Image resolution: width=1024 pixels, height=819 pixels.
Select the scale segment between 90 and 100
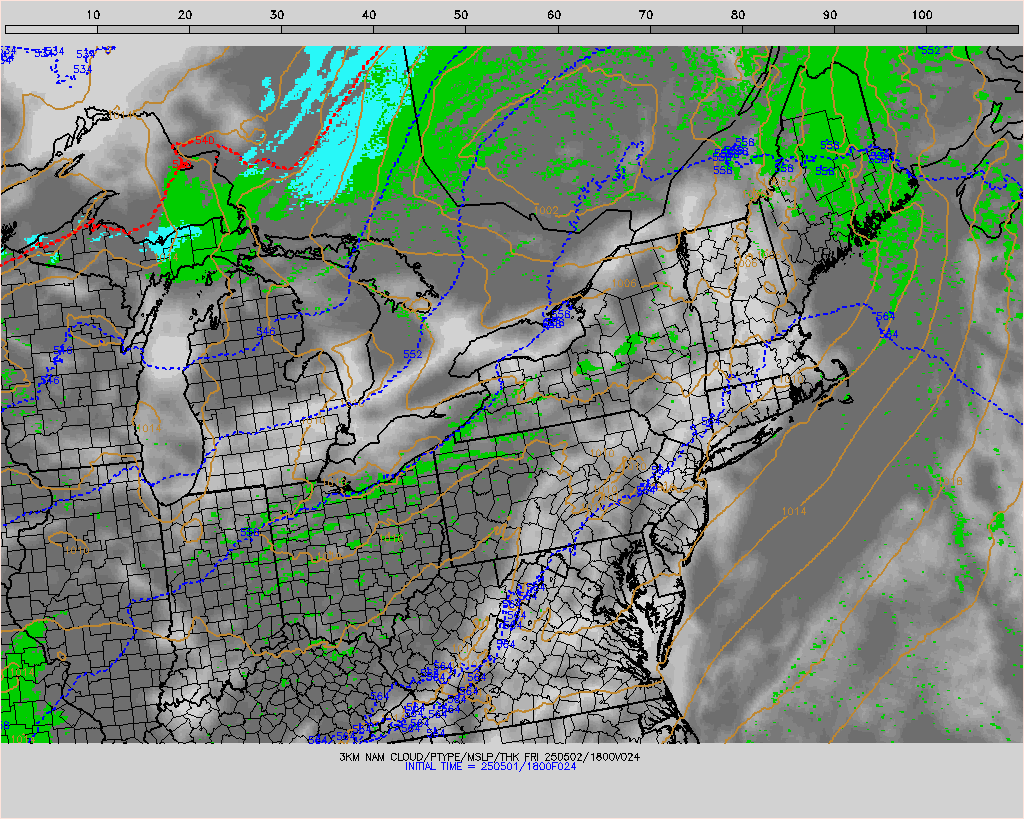click(880, 29)
